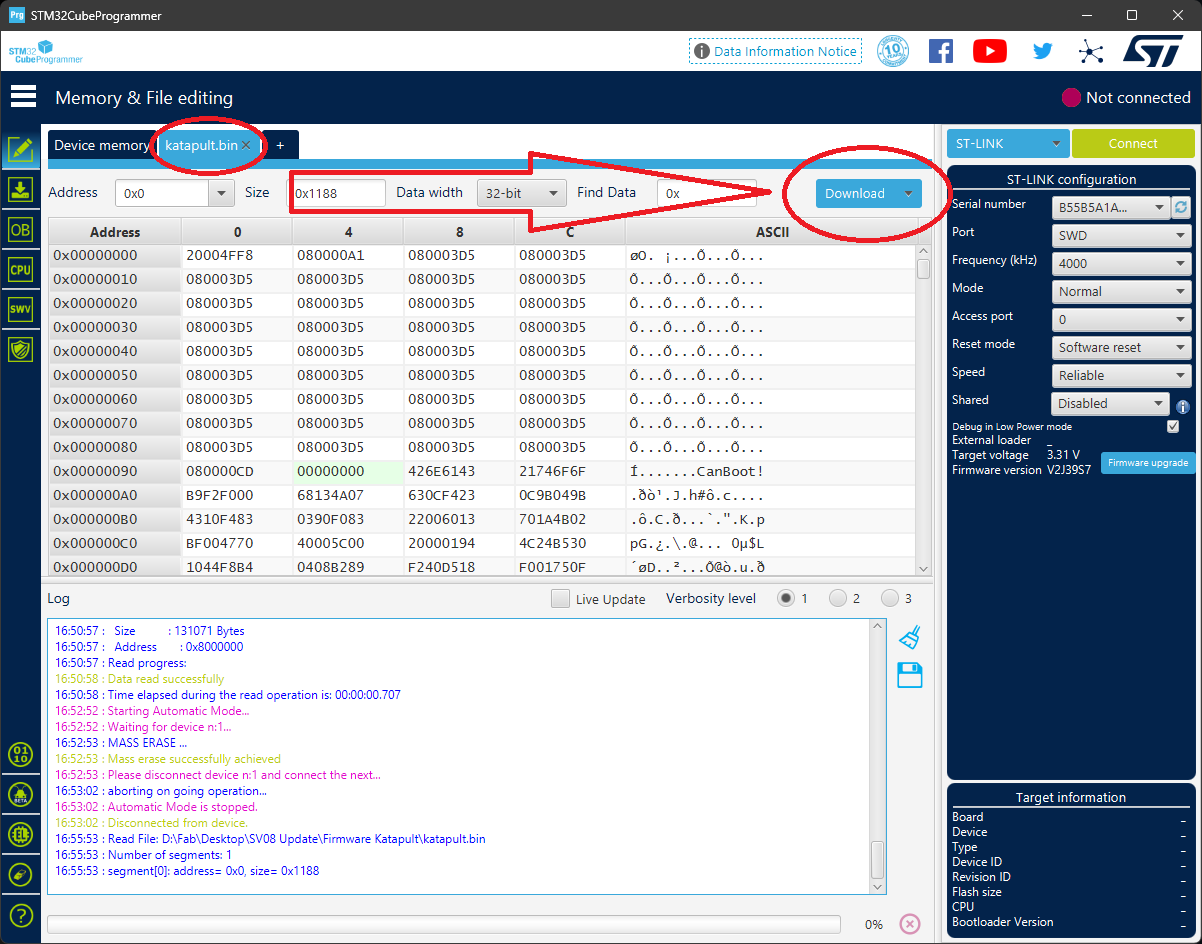Open Data width 32-bit dropdown
The image size is (1202, 944).
(521, 193)
